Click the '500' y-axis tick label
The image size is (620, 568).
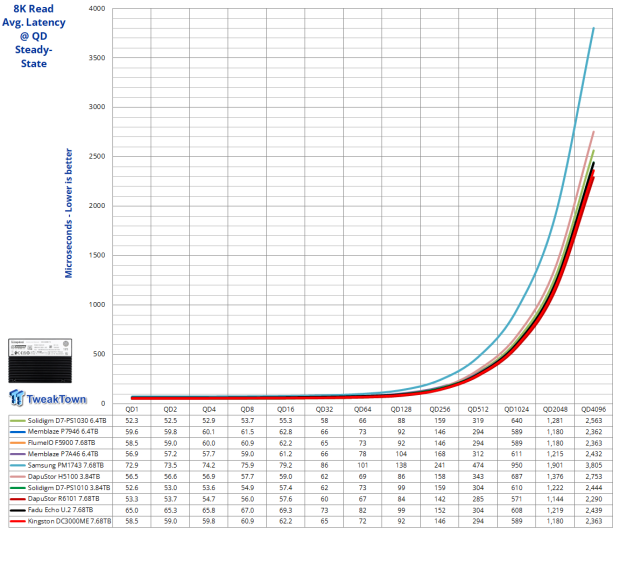click(99, 354)
